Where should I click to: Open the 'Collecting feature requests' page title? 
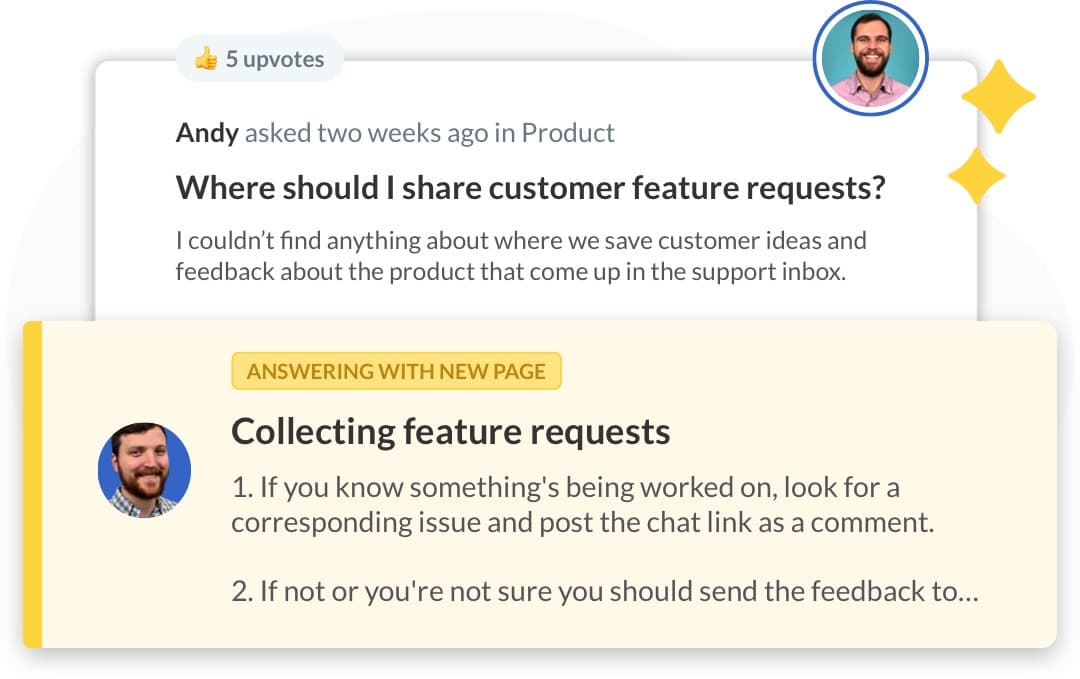coord(450,431)
